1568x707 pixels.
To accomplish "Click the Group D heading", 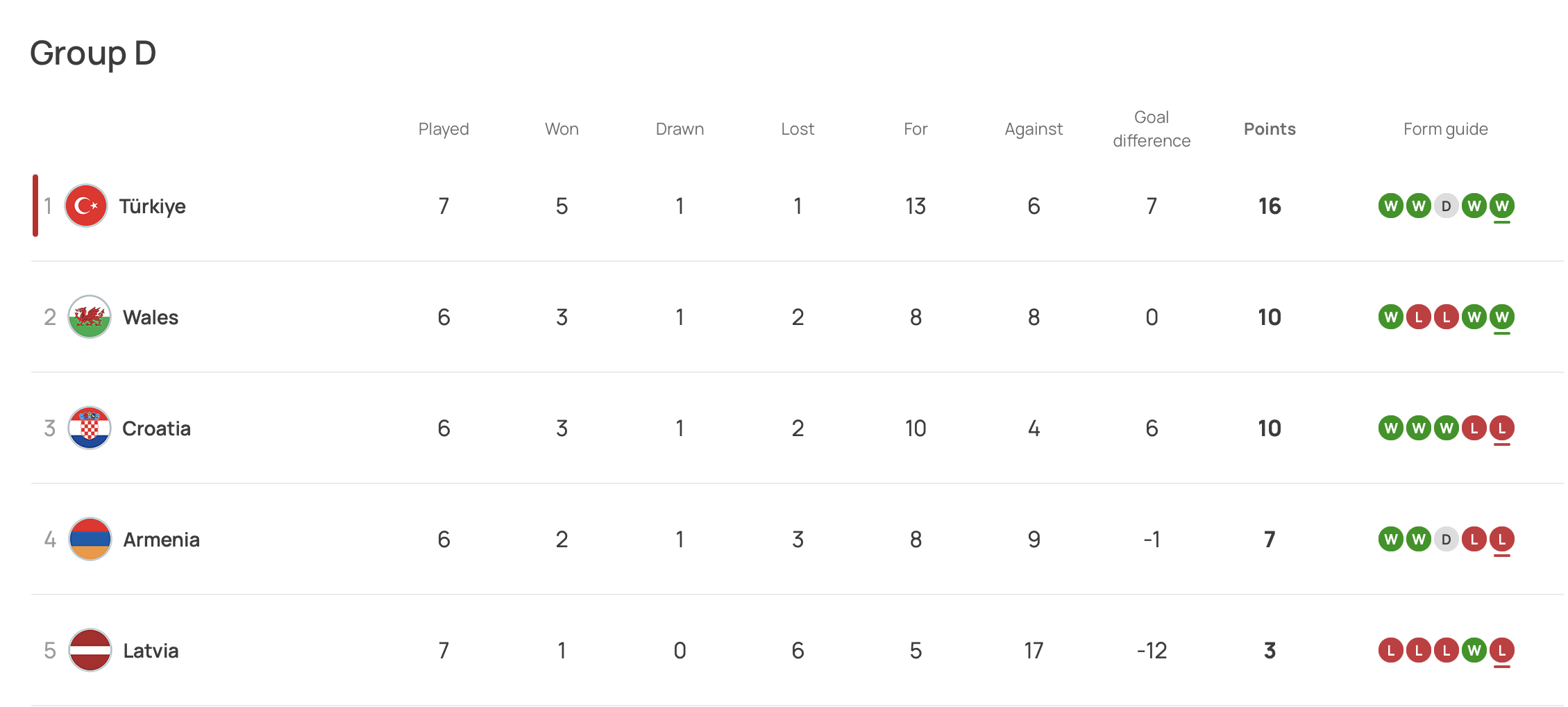I will (x=93, y=53).
